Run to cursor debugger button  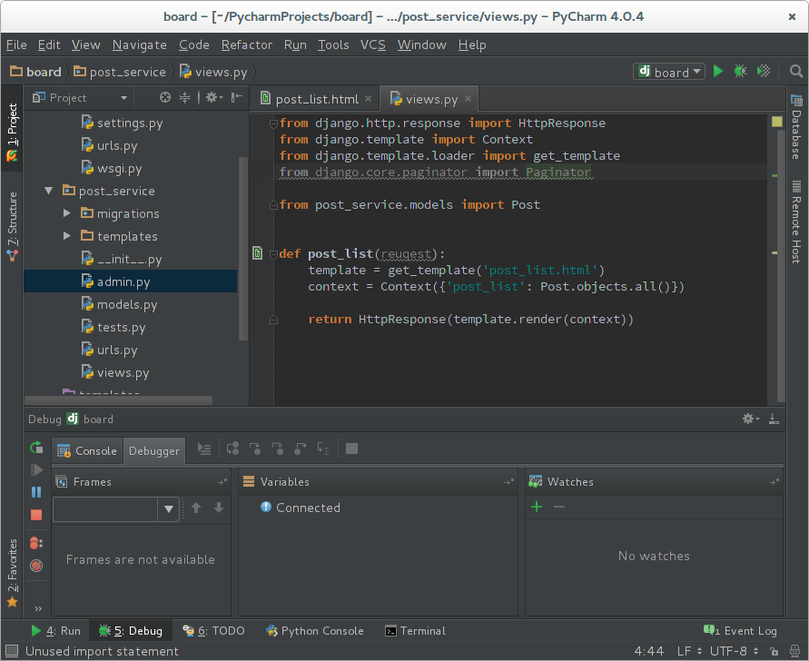click(323, 449)
